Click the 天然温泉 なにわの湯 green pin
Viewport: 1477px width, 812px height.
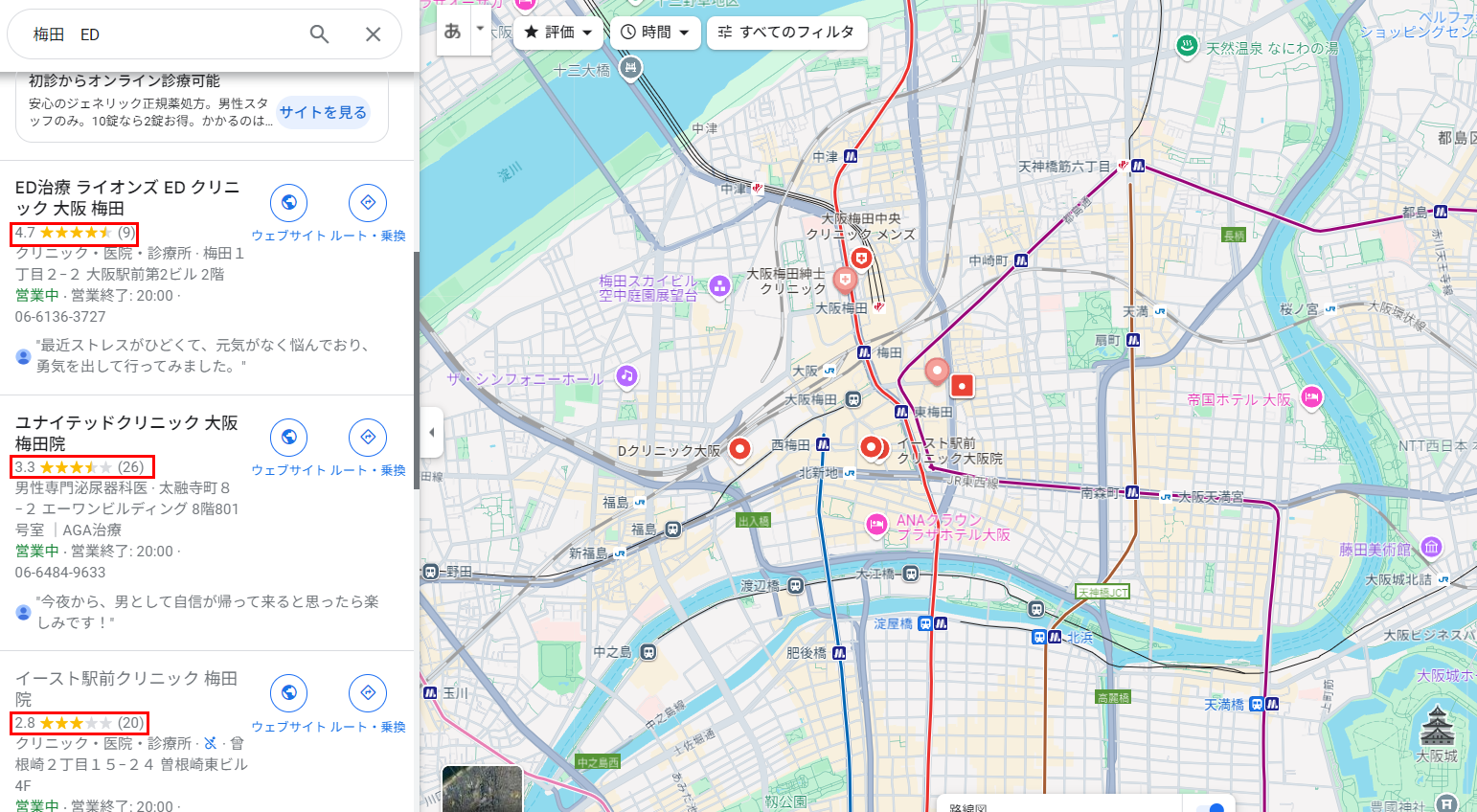1188,45
